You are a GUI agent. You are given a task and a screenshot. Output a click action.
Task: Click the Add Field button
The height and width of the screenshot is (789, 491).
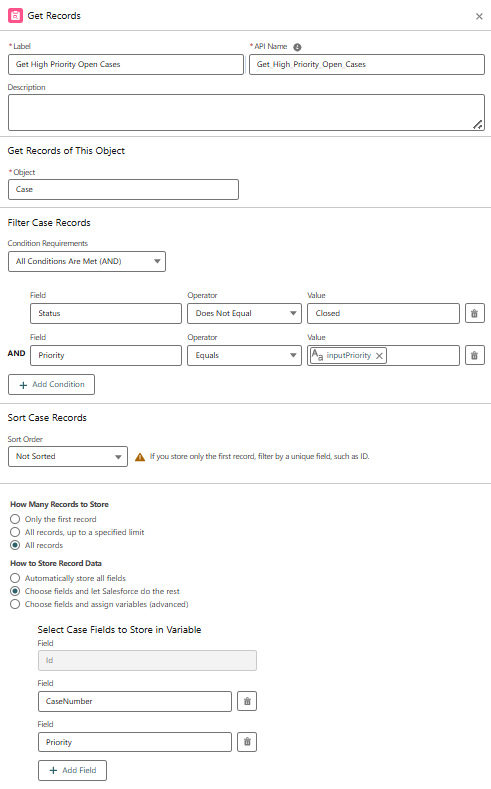pyautogui.click(x=72, y=770)
